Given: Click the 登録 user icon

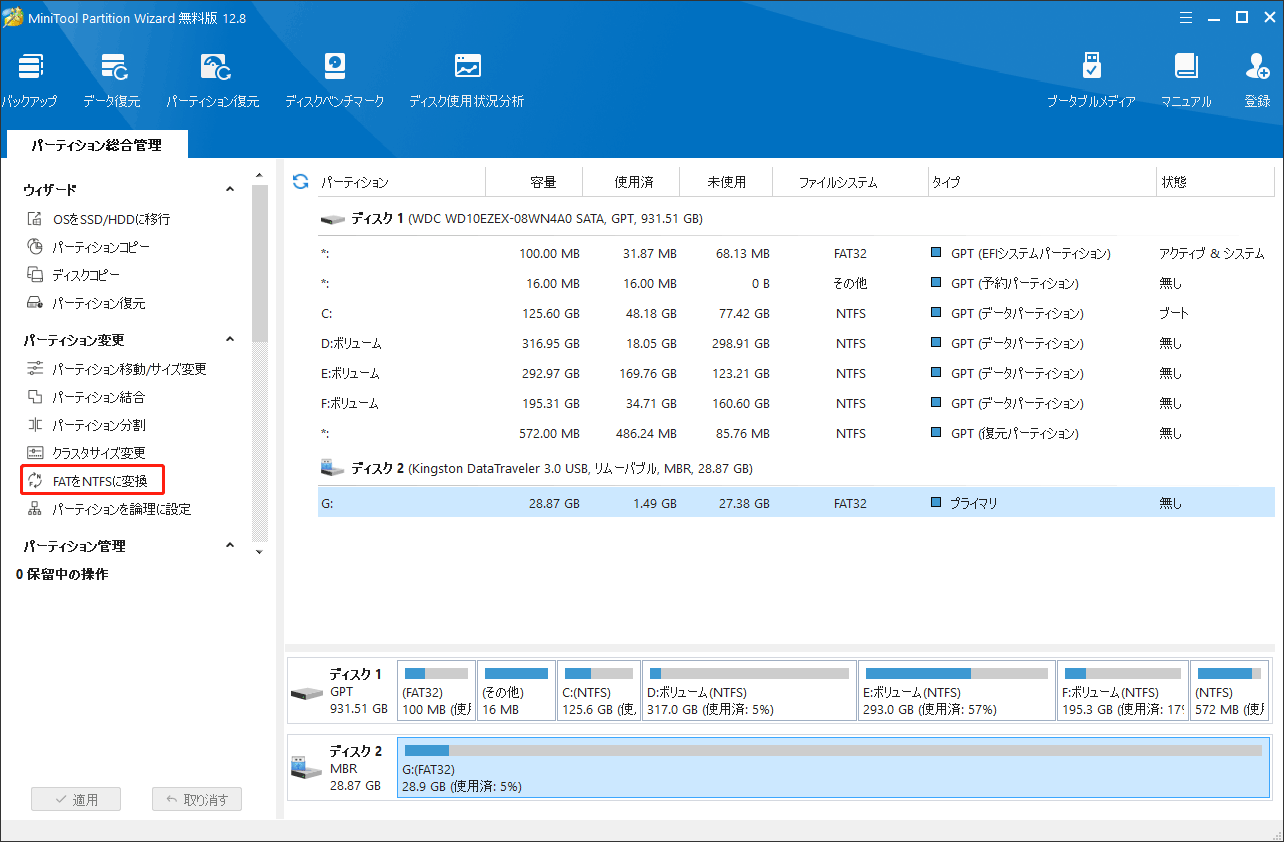Looking at the screenshot, I should 1257,80.
